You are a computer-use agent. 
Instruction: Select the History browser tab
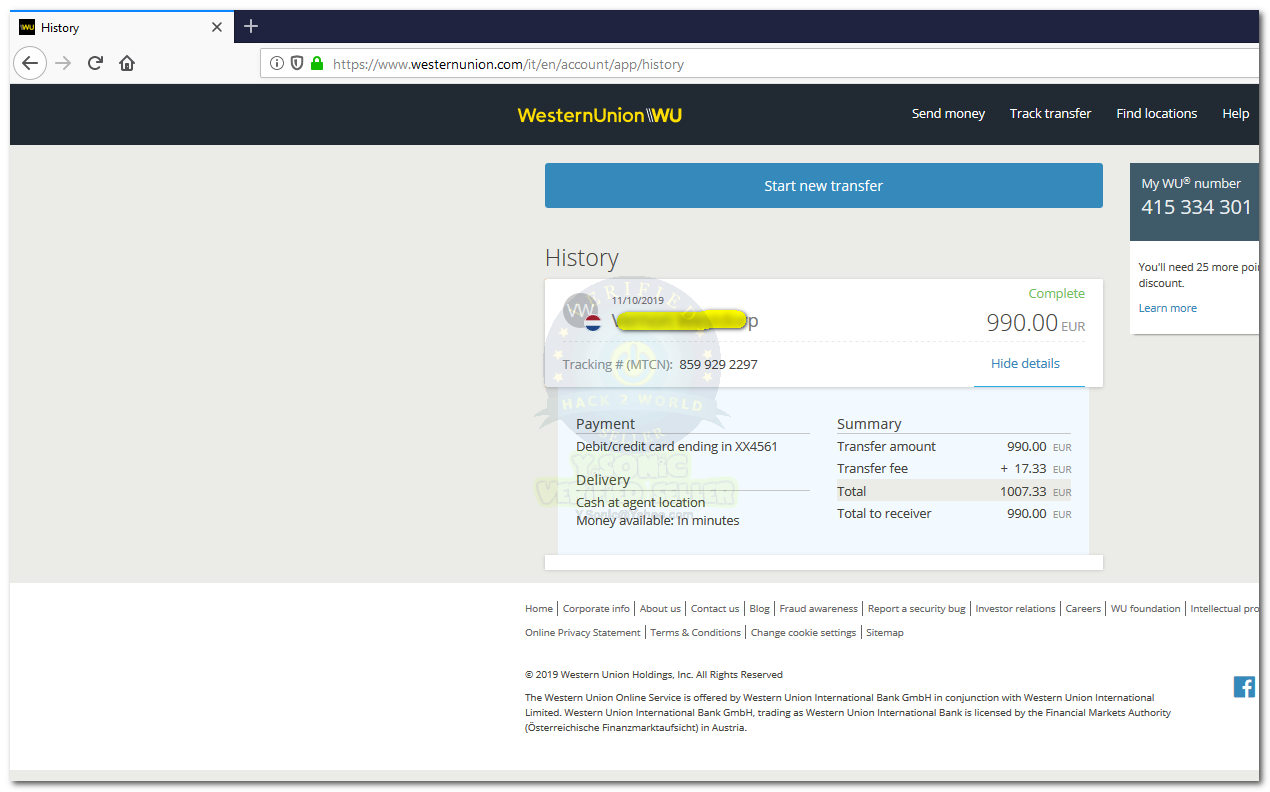[x=122, y=27]
